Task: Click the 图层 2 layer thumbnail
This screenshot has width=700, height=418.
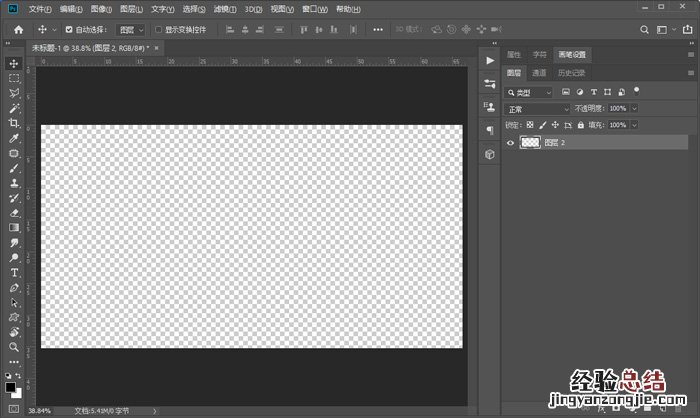Action: [x=530, y=143]
